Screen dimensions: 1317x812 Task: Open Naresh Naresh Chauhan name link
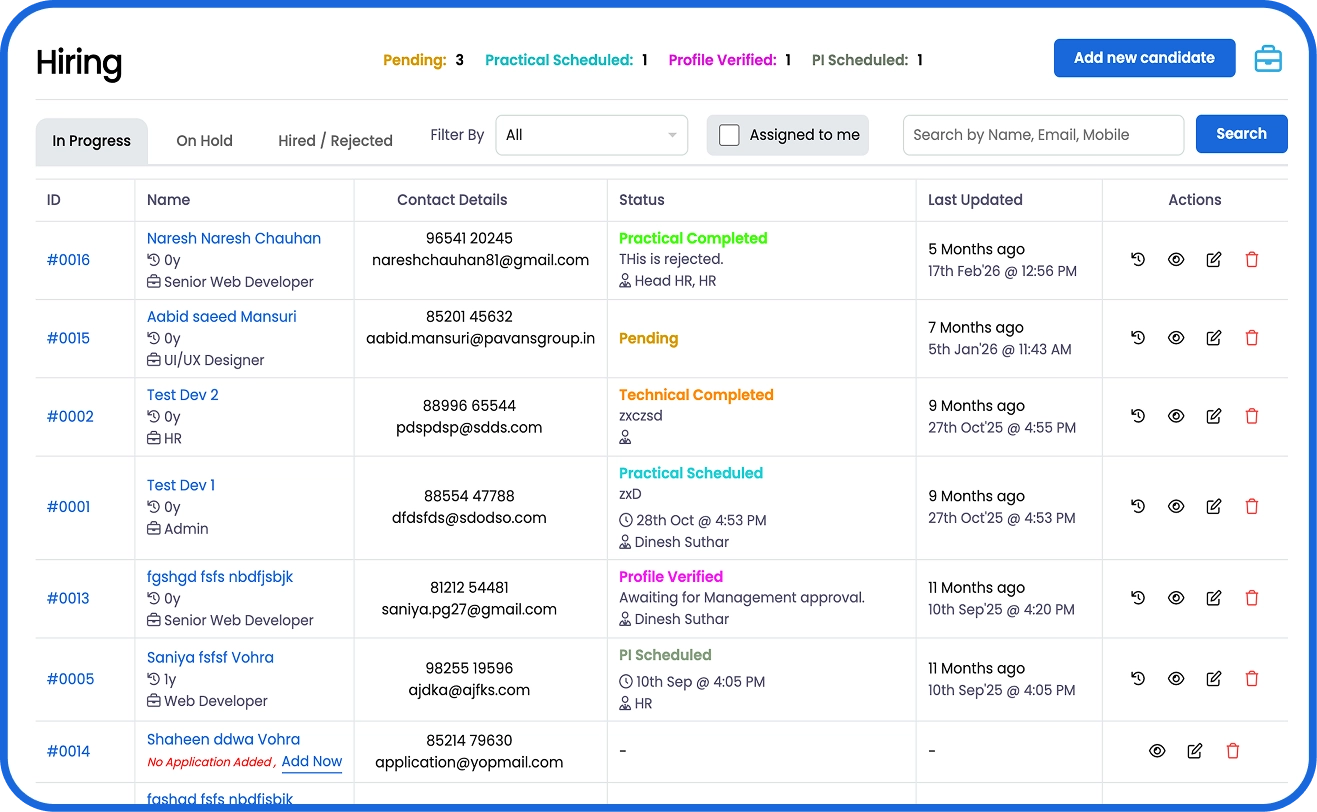point(234,238)
